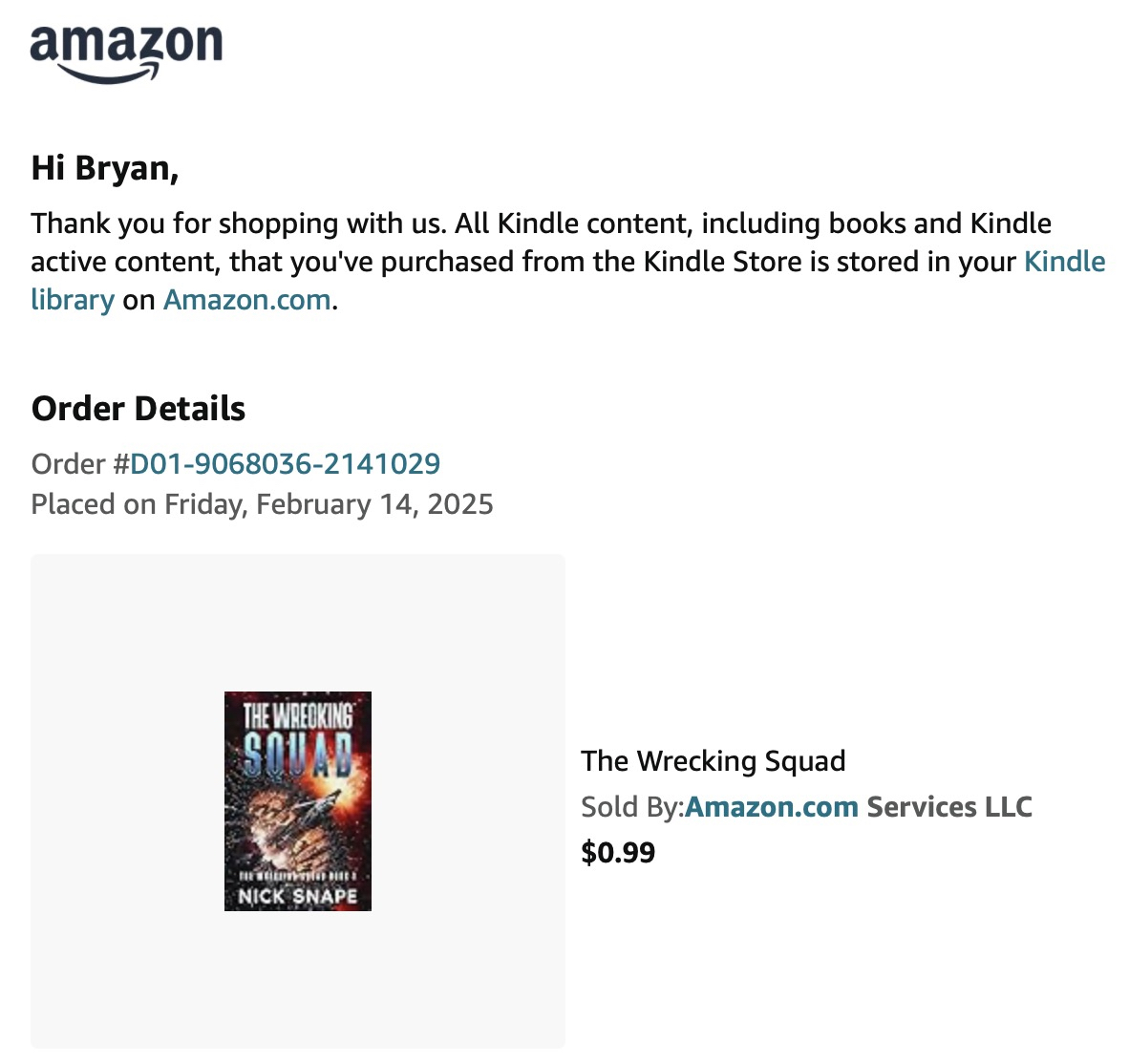Click the Hi Bryan greeting
The height and width of the screenshot is (1064, 1129).
pos(105,168)
